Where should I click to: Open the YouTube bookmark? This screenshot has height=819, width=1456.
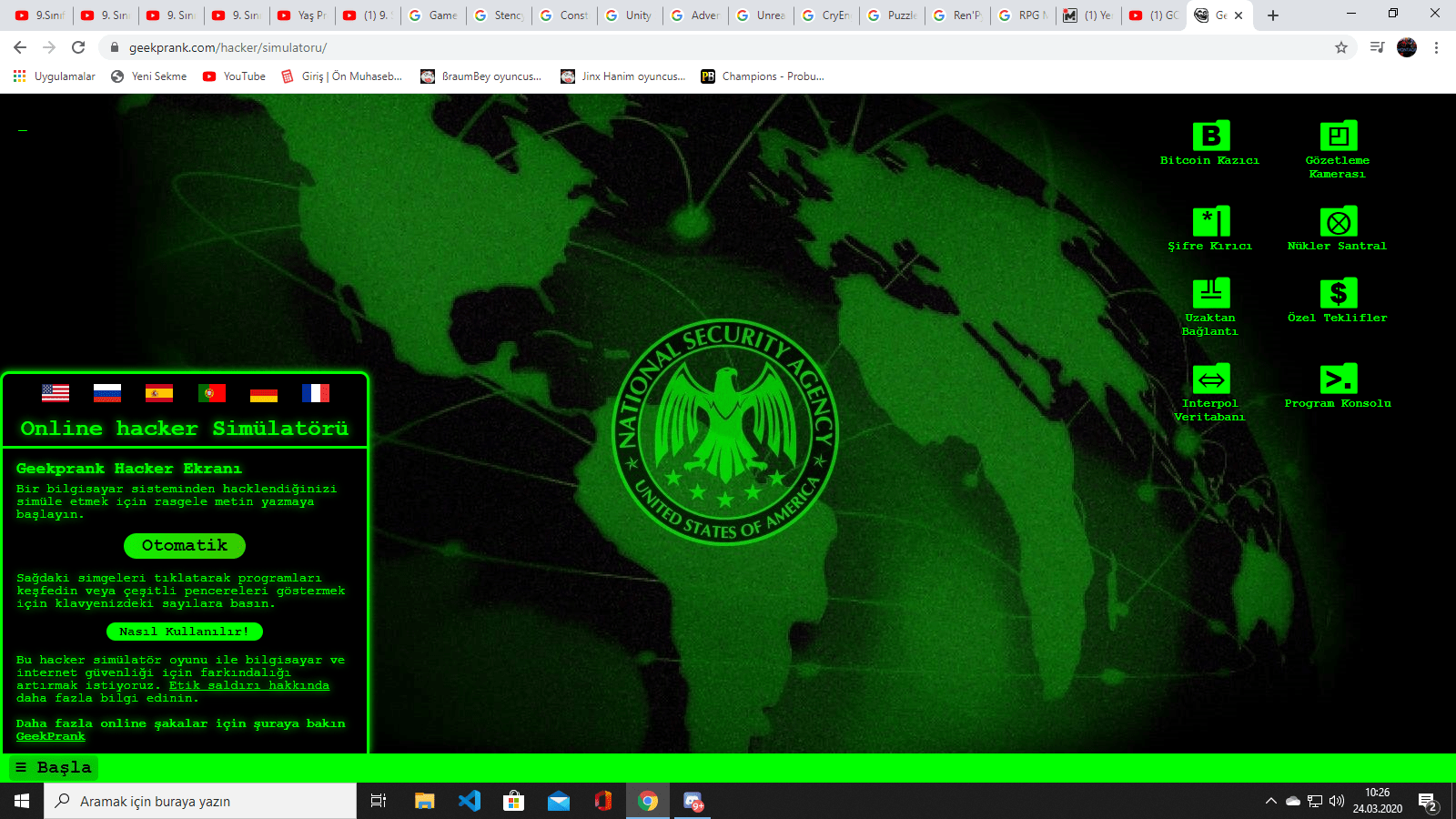click(x=235, y=76)
